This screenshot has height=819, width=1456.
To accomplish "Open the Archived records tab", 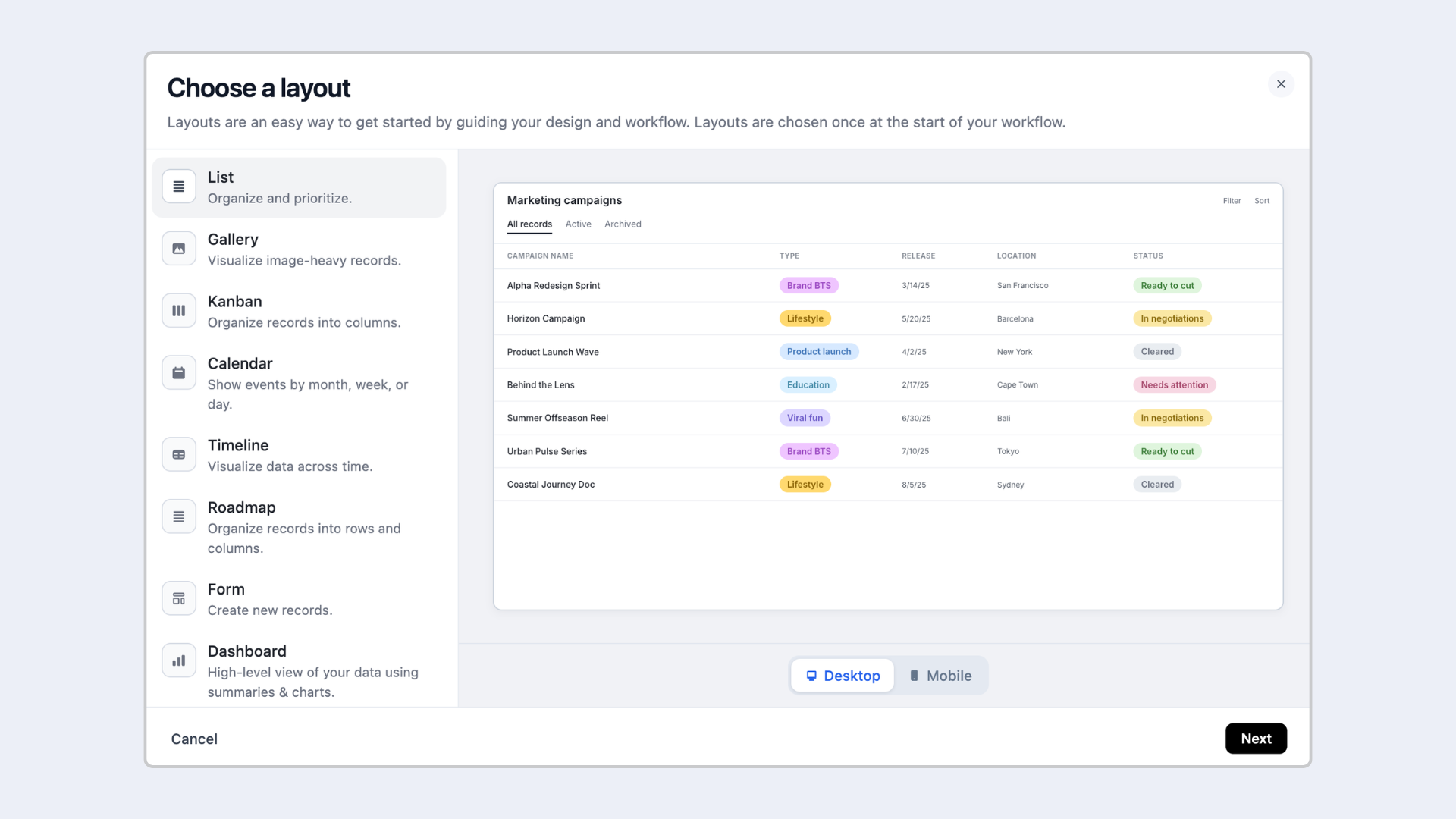I will (x=623, y=224).
